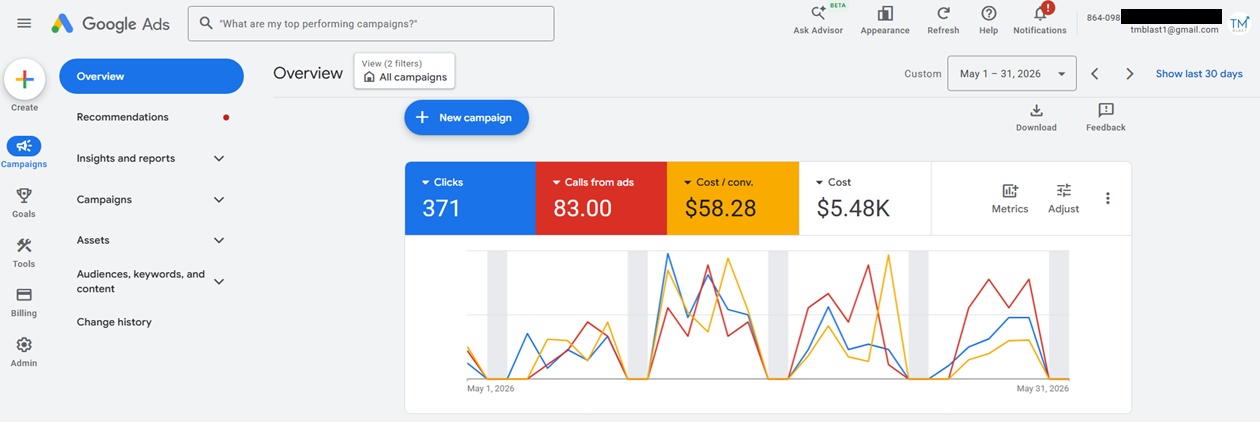Click the Google Ads logo

coord(110,24)
